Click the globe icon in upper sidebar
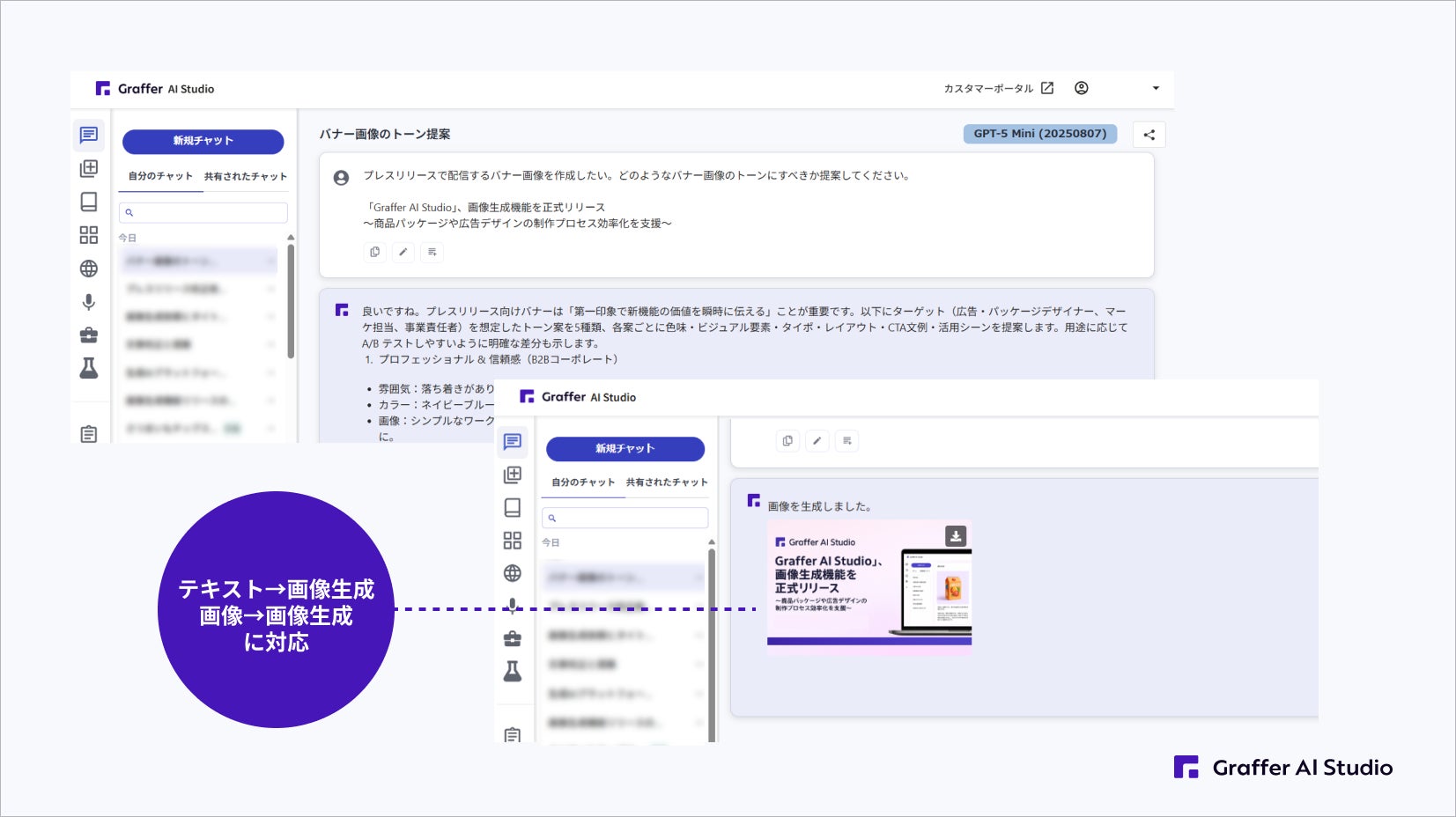 click(x=89, y=269)
